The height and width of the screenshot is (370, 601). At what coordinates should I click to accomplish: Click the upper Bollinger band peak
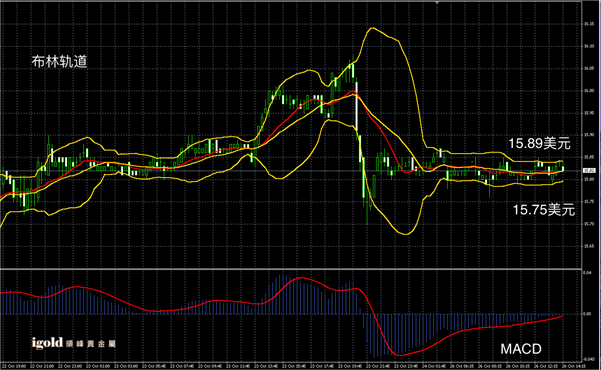tap(371, 28)
